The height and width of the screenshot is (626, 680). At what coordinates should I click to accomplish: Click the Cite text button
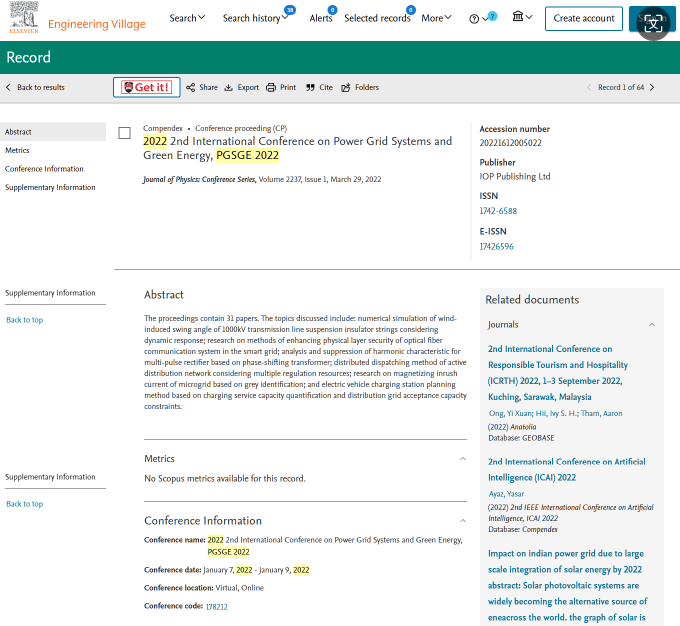[x=326, y=87]
